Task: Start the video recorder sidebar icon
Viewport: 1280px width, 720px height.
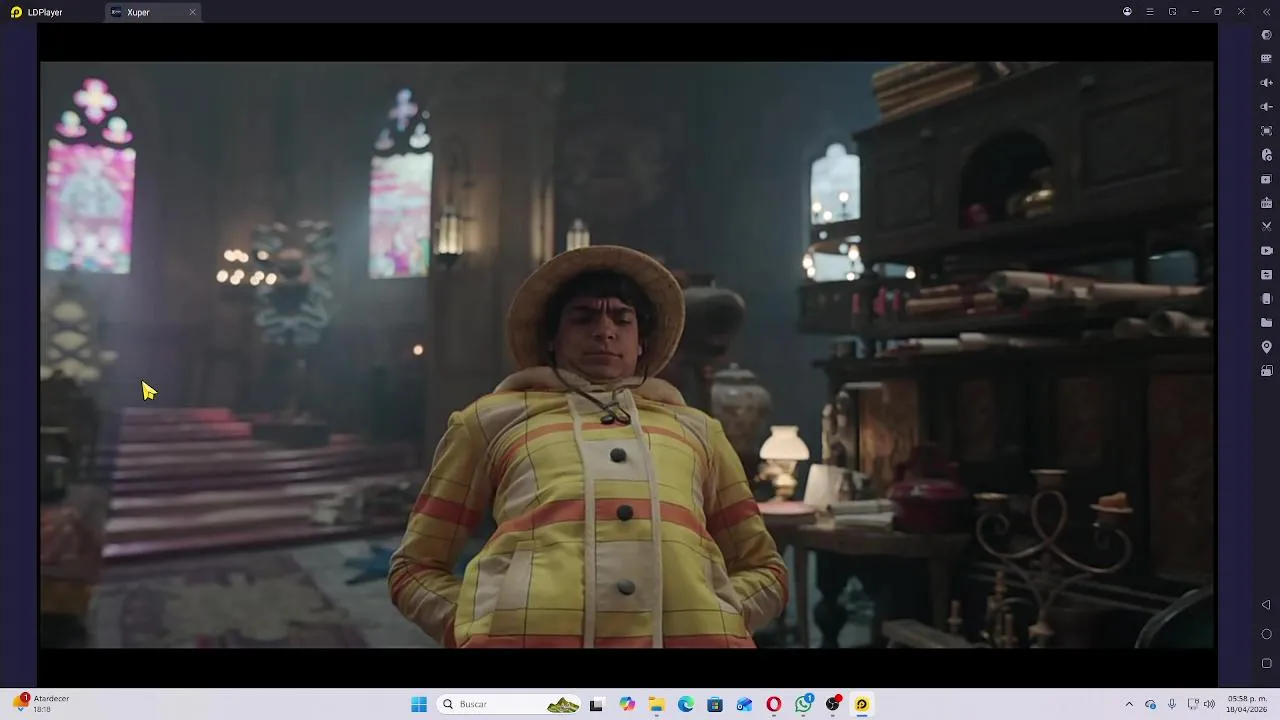Action: pos(1266,251)
